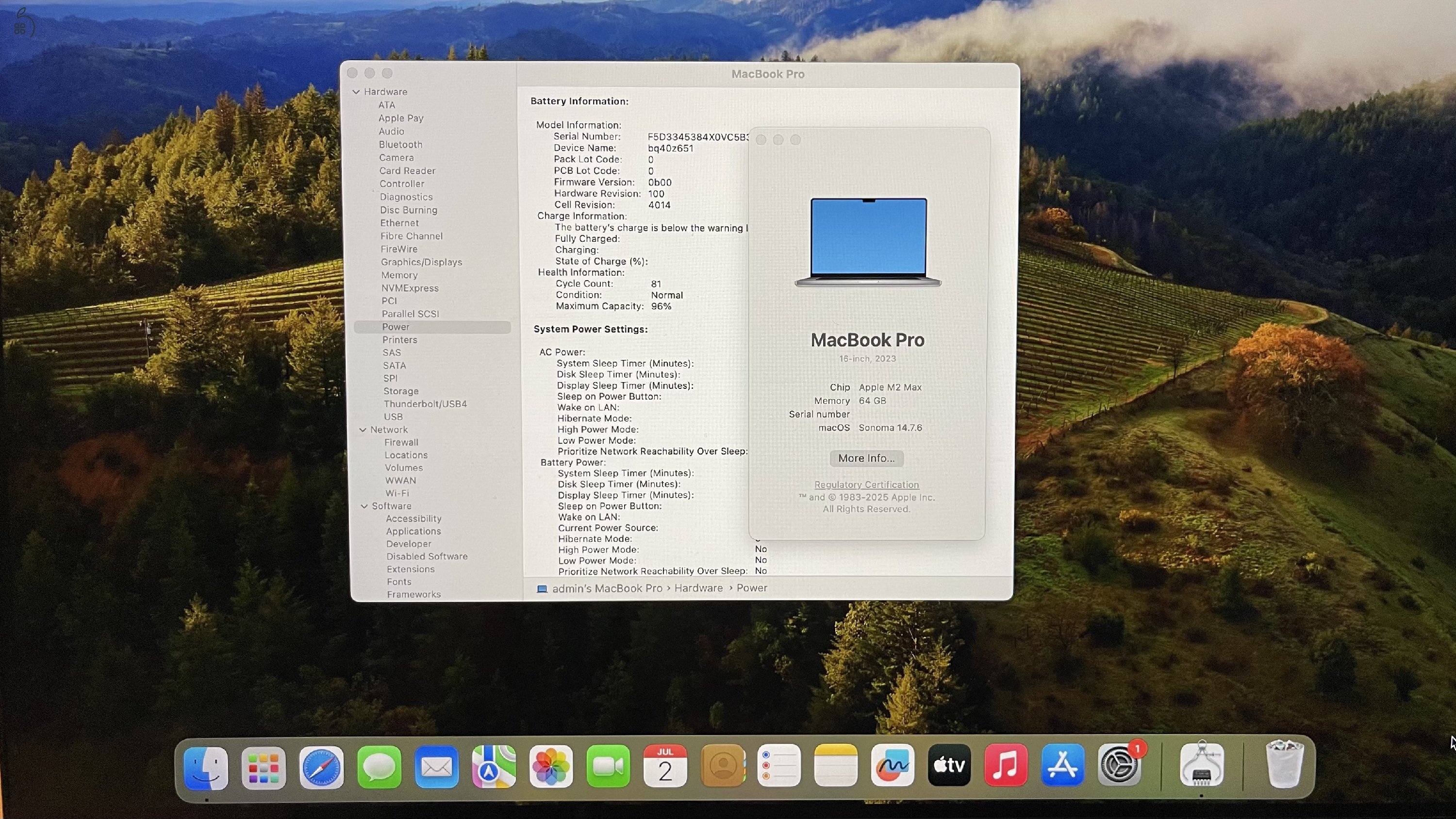
Task: Open Photos app in dock
Action: click(551, 767)
